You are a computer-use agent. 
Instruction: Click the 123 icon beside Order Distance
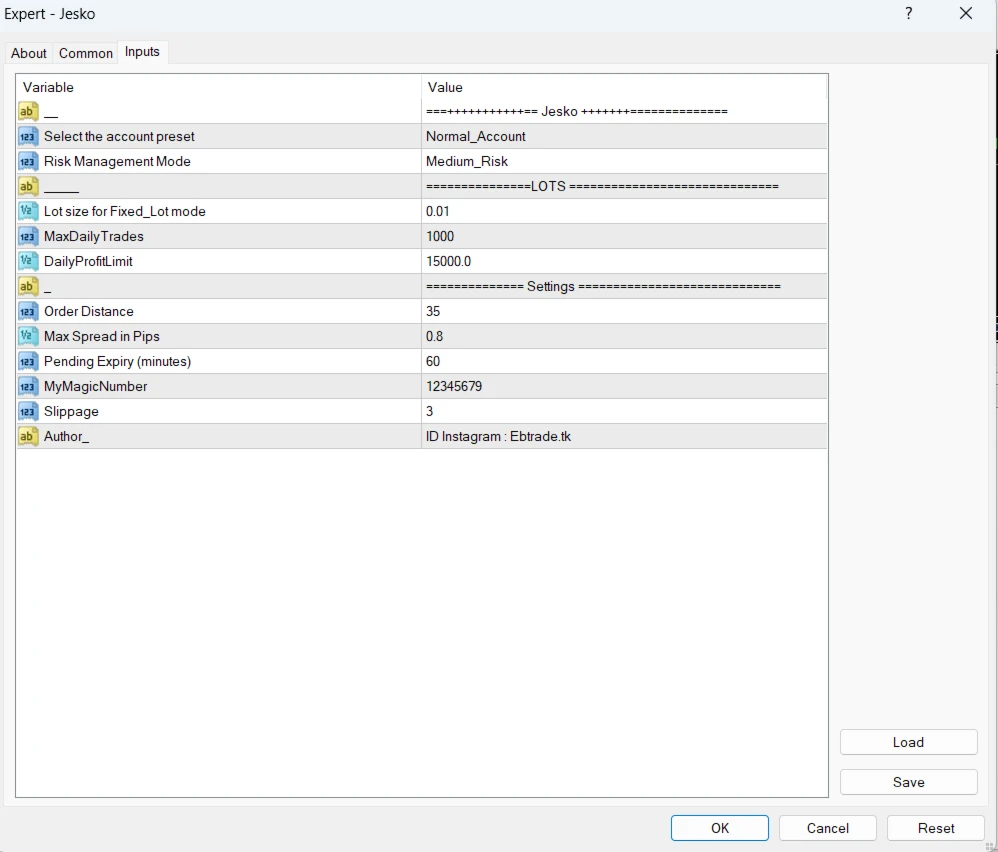click(x=28, y=311)
